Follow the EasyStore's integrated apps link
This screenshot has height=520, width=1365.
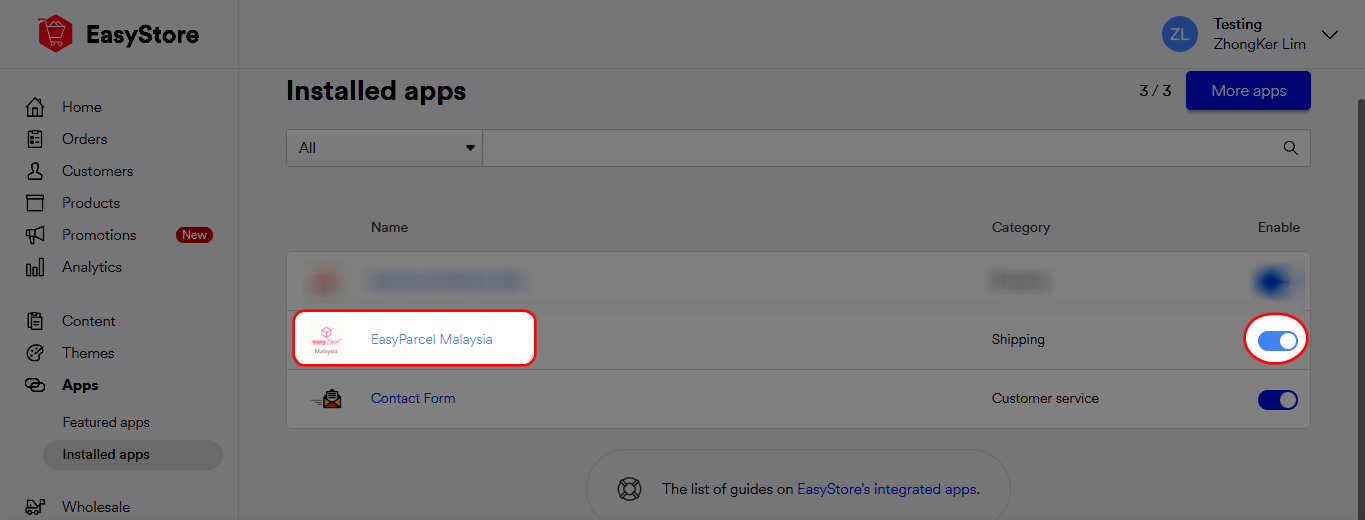[888, 489]
